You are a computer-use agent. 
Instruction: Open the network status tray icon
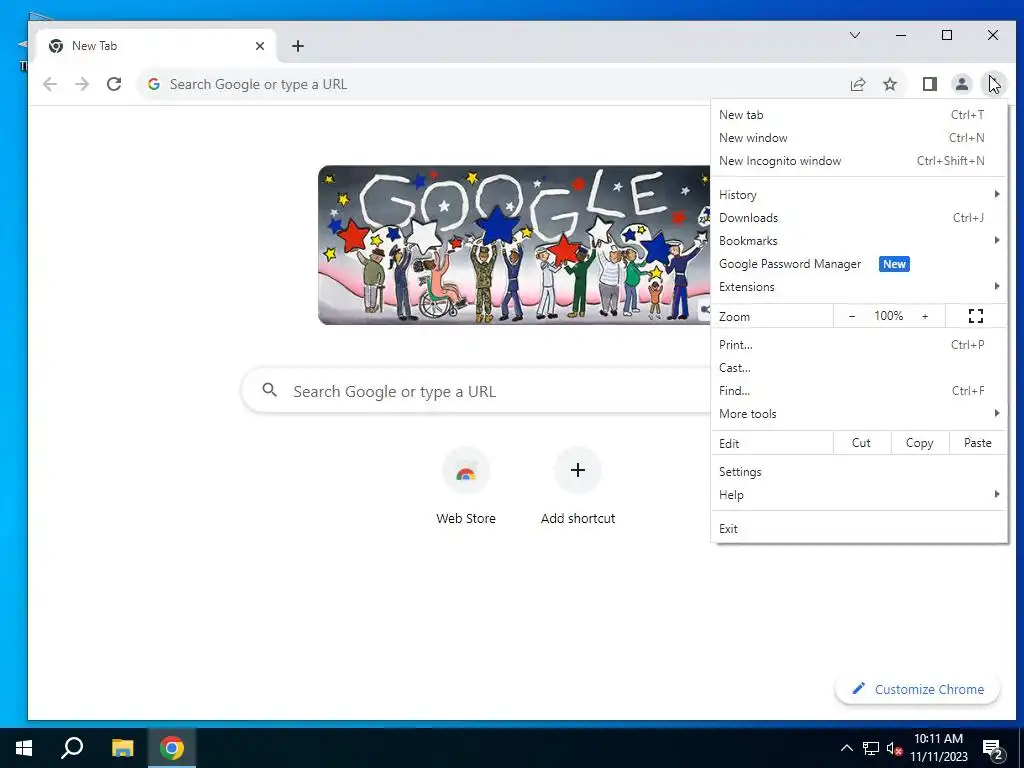871,748
